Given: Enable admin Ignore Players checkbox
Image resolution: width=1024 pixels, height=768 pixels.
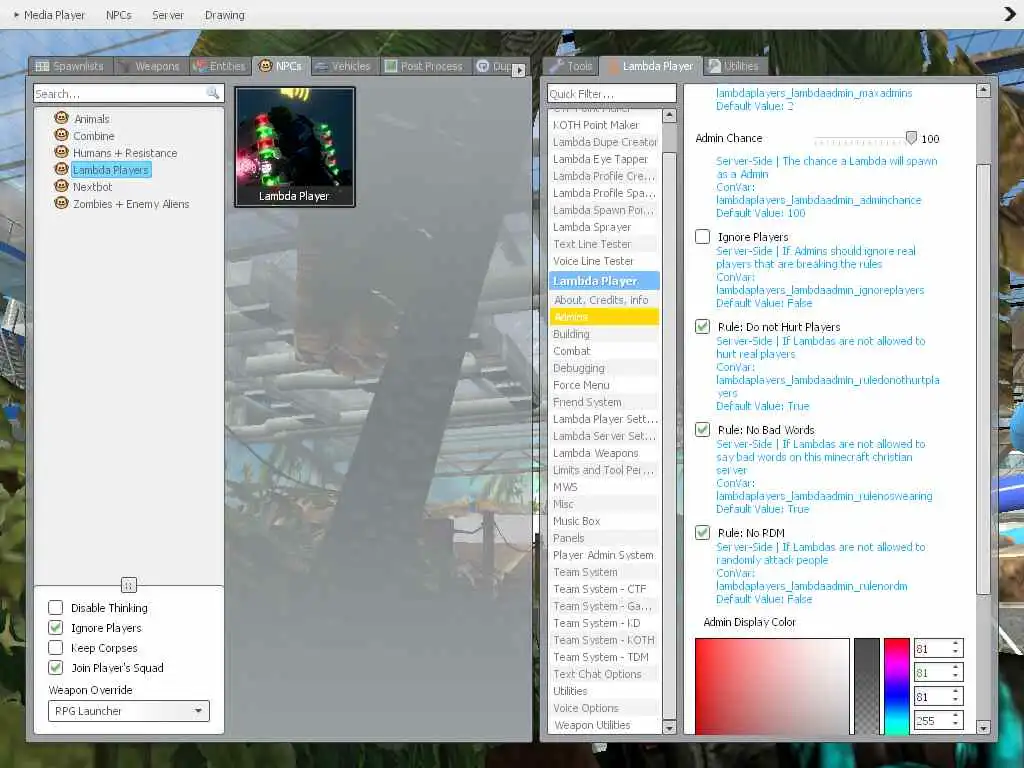Looking at the screenshot, I should [x=702, y=236].
